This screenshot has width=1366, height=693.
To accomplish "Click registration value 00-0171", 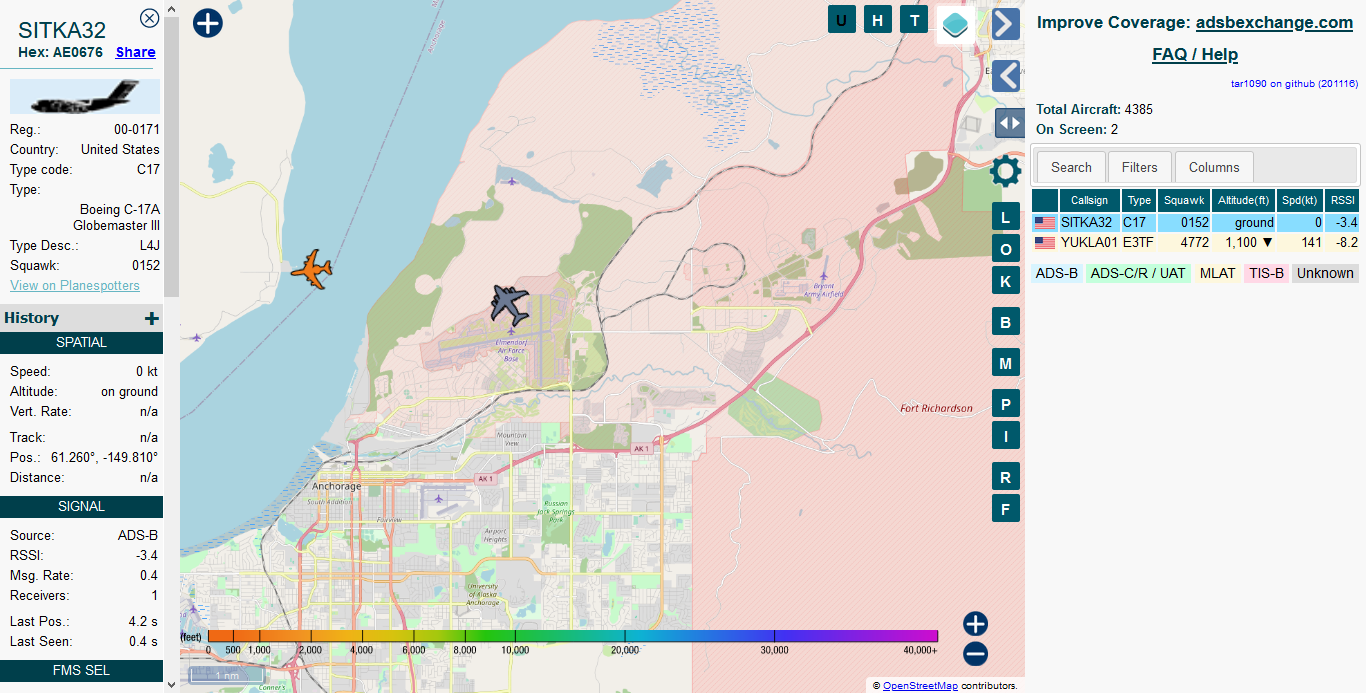I will tap(137, 129).
